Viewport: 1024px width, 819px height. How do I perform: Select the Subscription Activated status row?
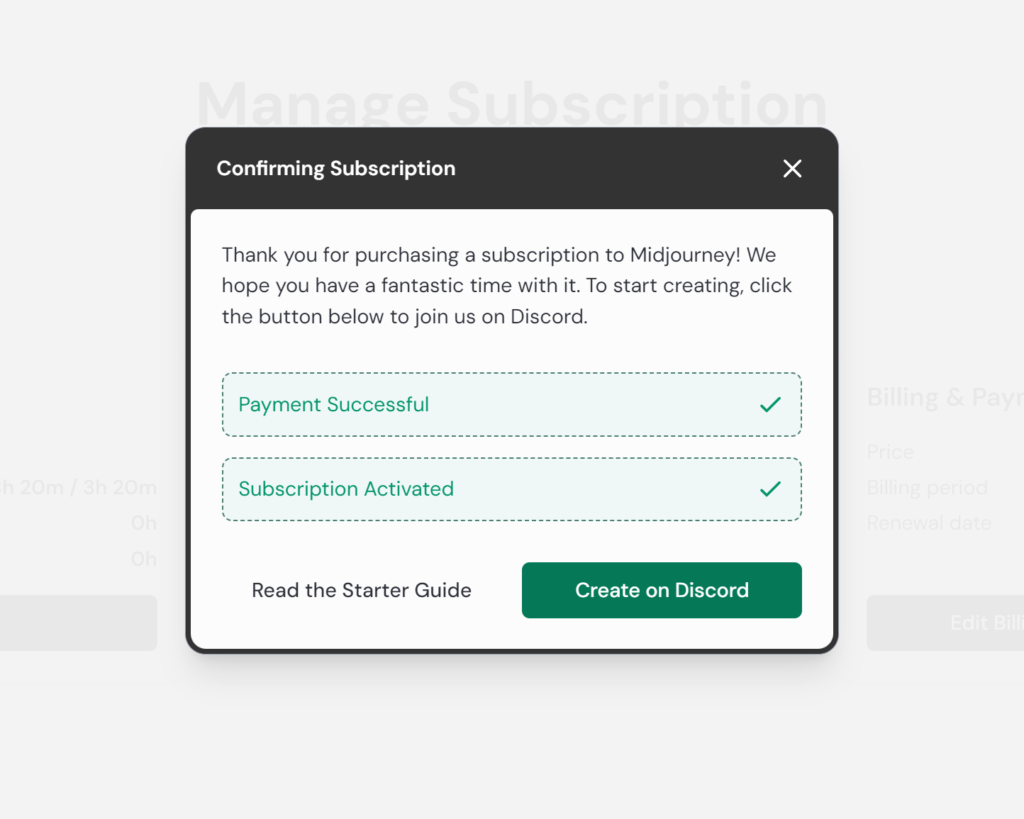(511, 489)
